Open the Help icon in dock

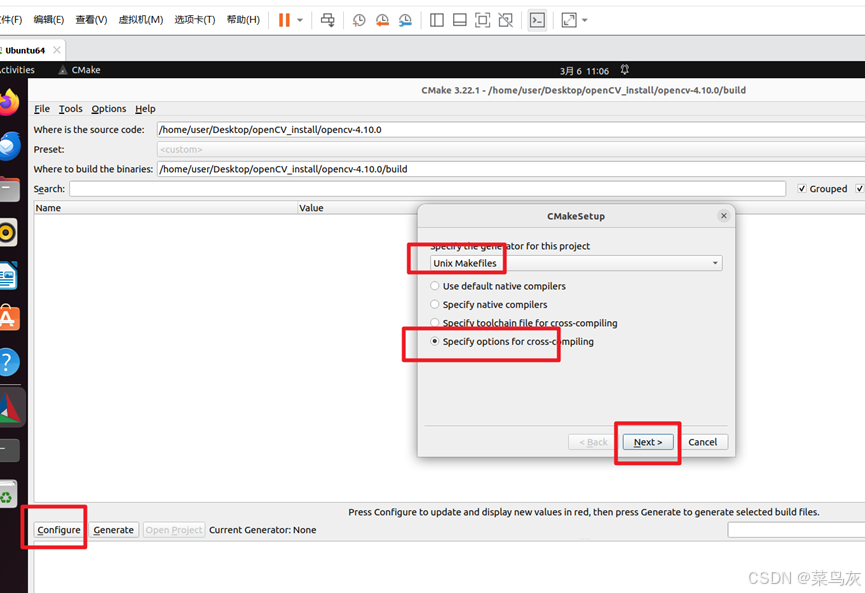click(x=9, y=362)
